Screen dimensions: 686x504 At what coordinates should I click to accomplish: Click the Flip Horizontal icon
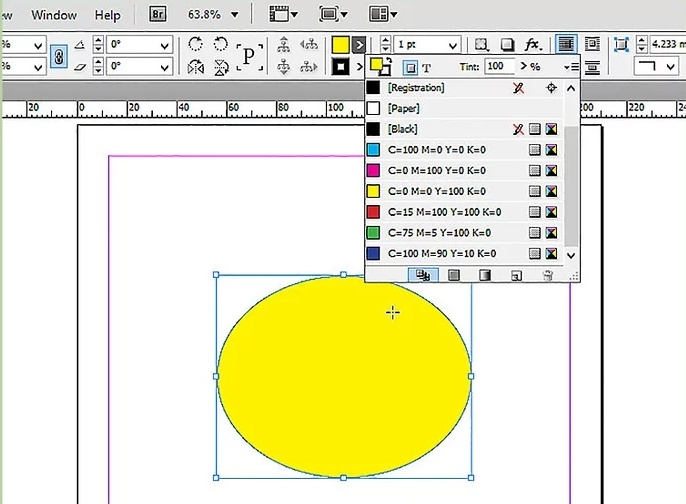[196, 67]
